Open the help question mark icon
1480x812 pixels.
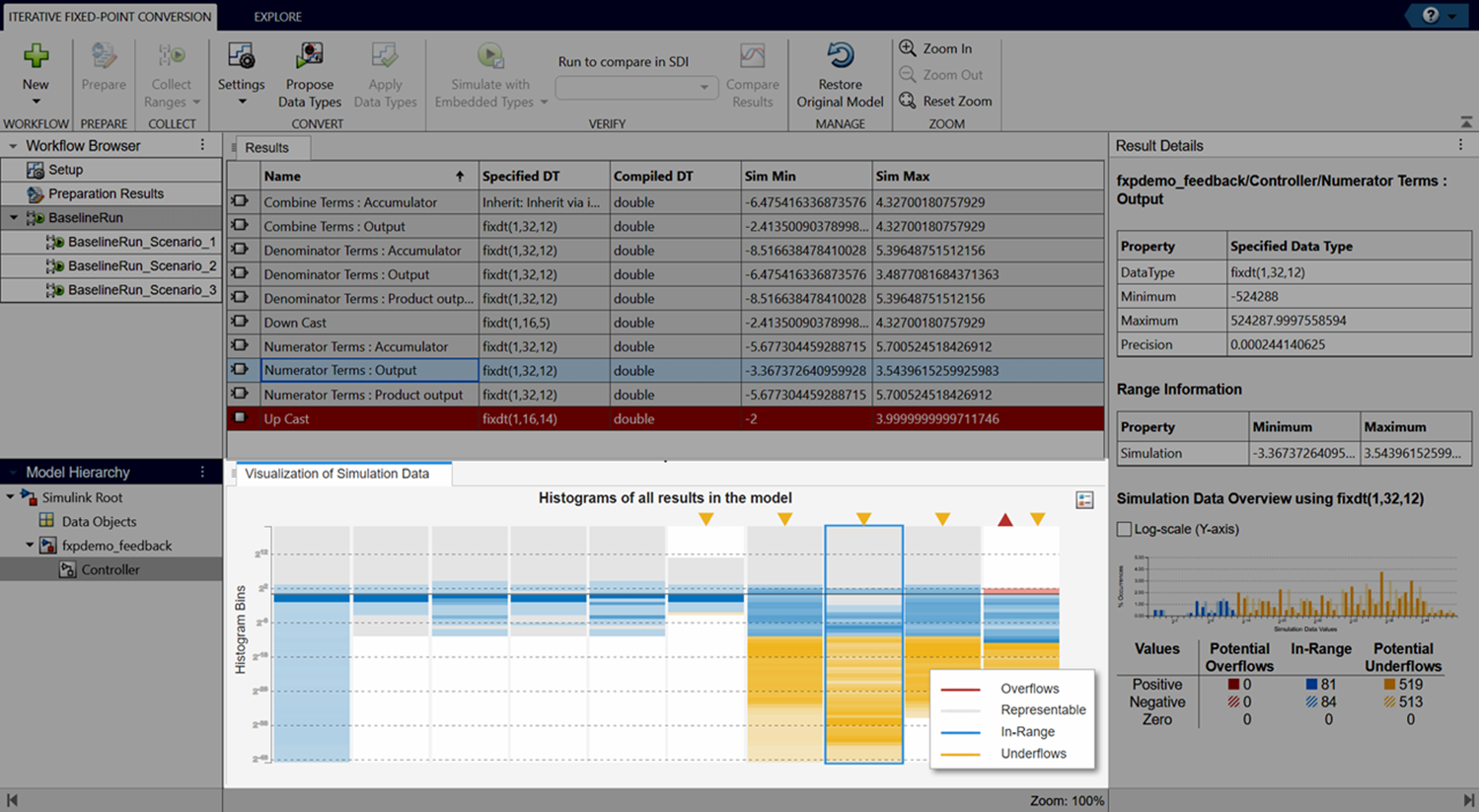(1430, 16)
